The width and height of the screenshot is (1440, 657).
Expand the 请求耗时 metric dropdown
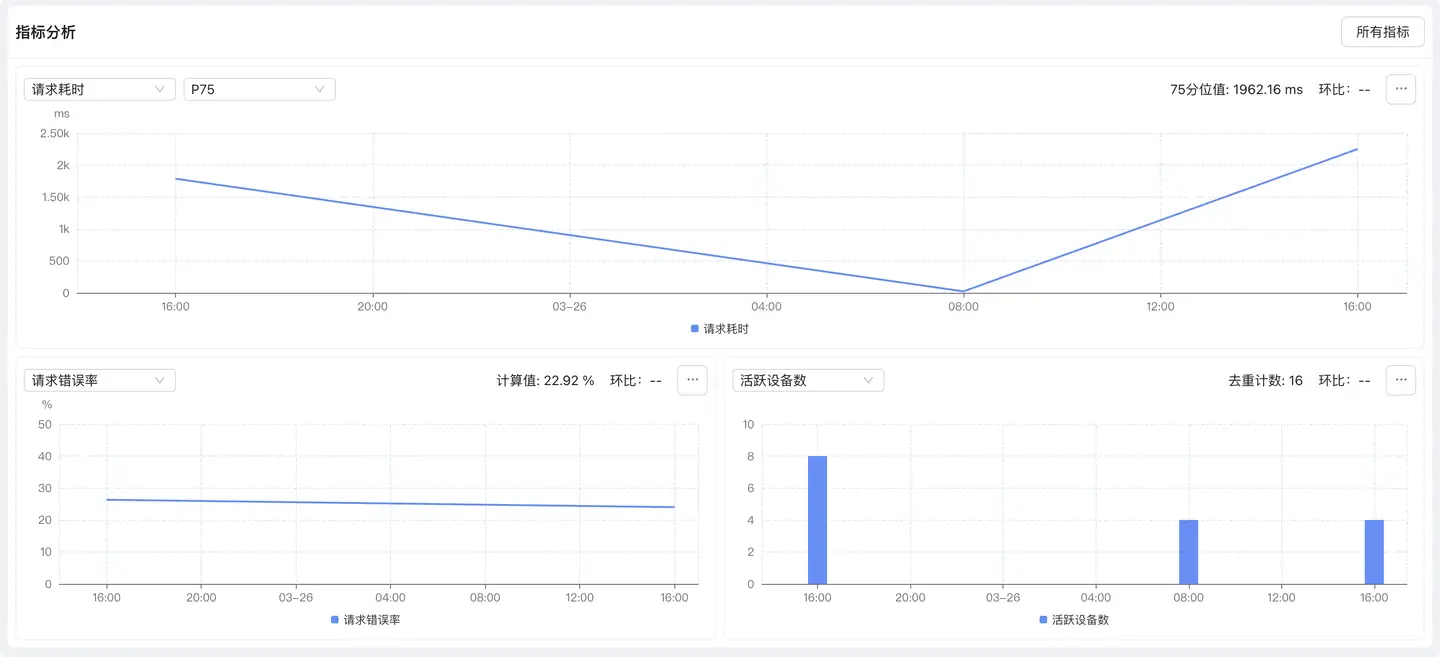(x=99, y=89)
